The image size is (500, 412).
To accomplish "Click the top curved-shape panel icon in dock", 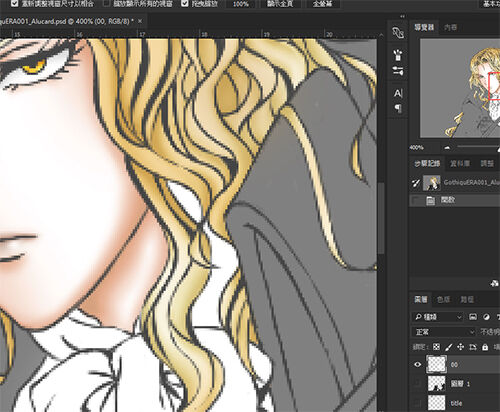I will click(398, 33).
